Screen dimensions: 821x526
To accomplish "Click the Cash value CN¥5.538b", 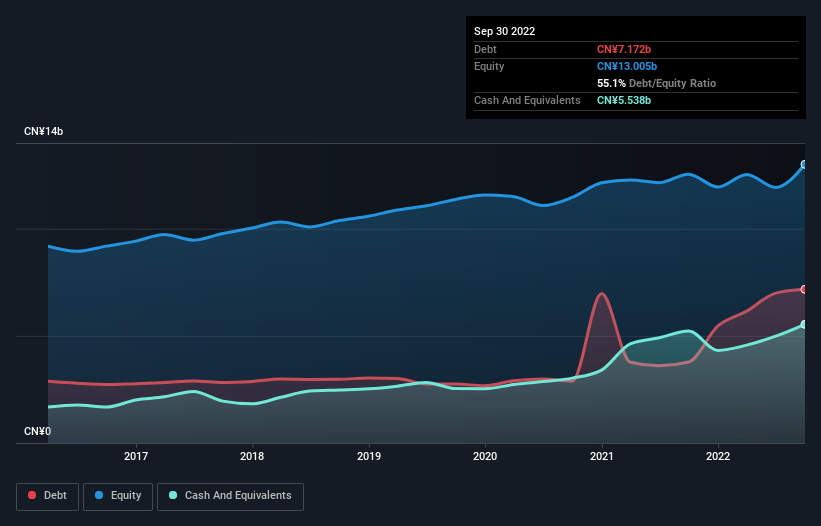I will 624,100.
